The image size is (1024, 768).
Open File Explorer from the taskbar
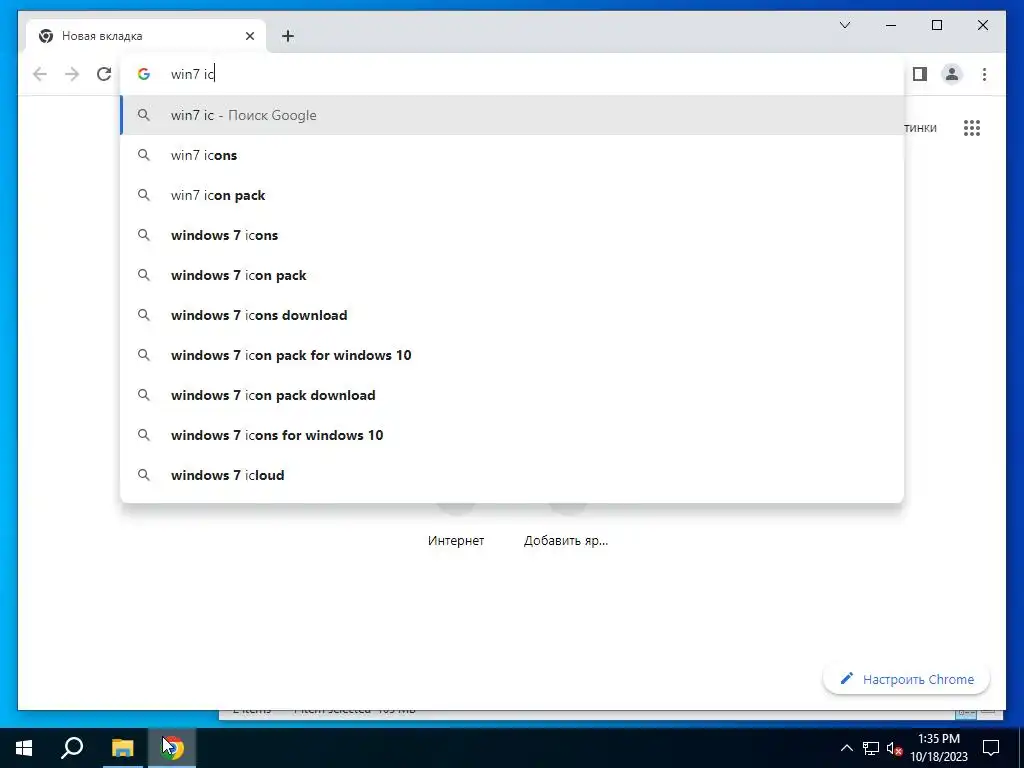click(x=122, y=748)
